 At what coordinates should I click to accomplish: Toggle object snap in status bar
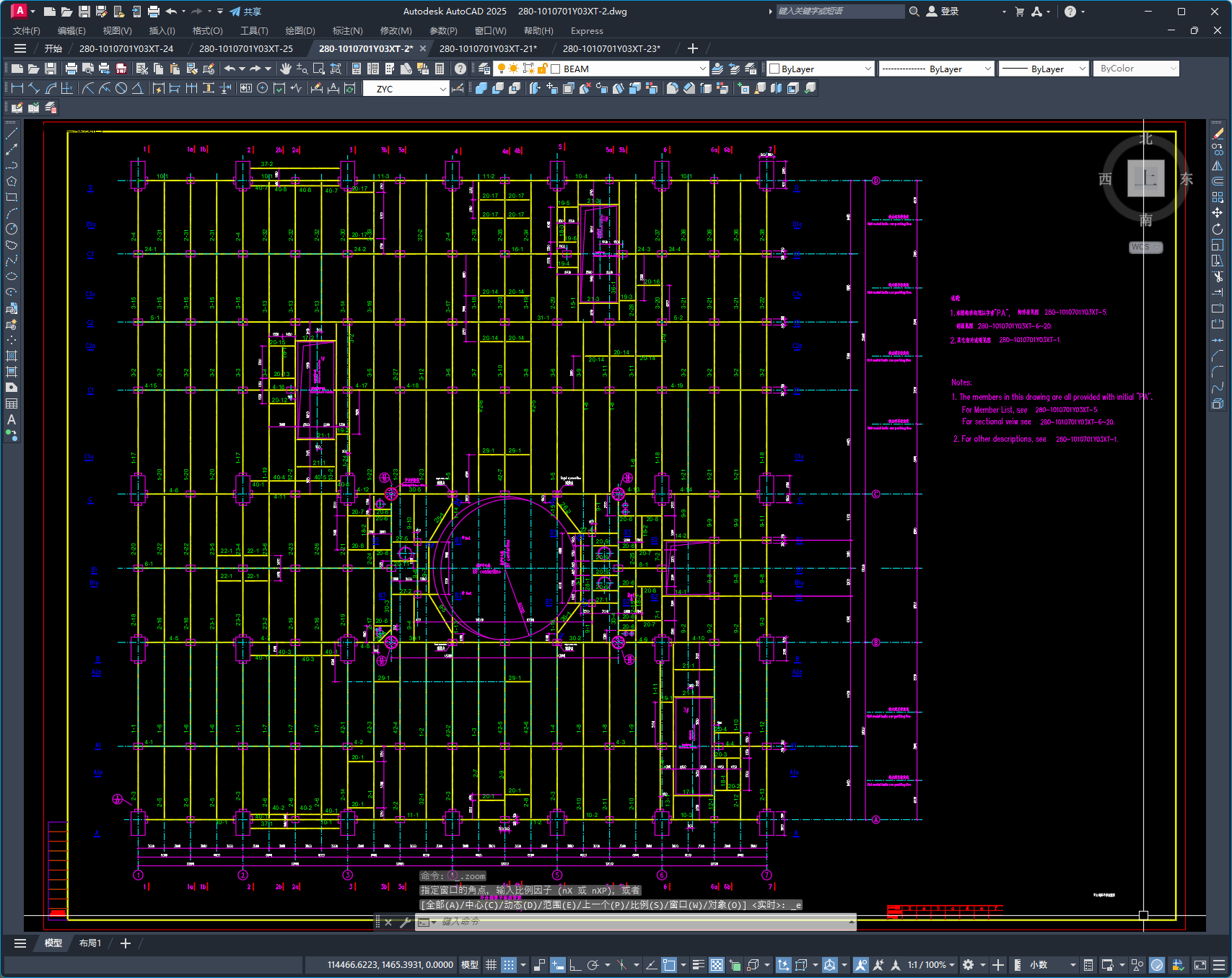pos(669,965)
